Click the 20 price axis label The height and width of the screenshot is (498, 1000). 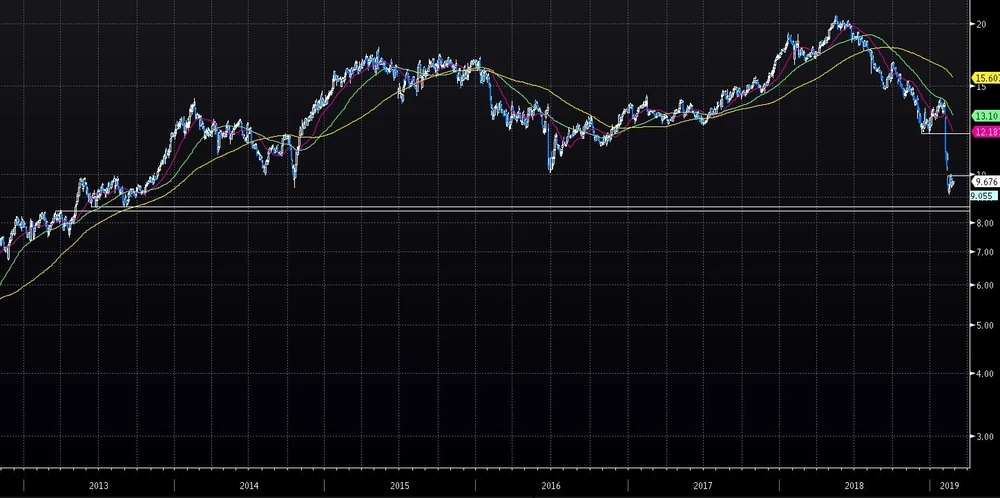pos(981,25)
